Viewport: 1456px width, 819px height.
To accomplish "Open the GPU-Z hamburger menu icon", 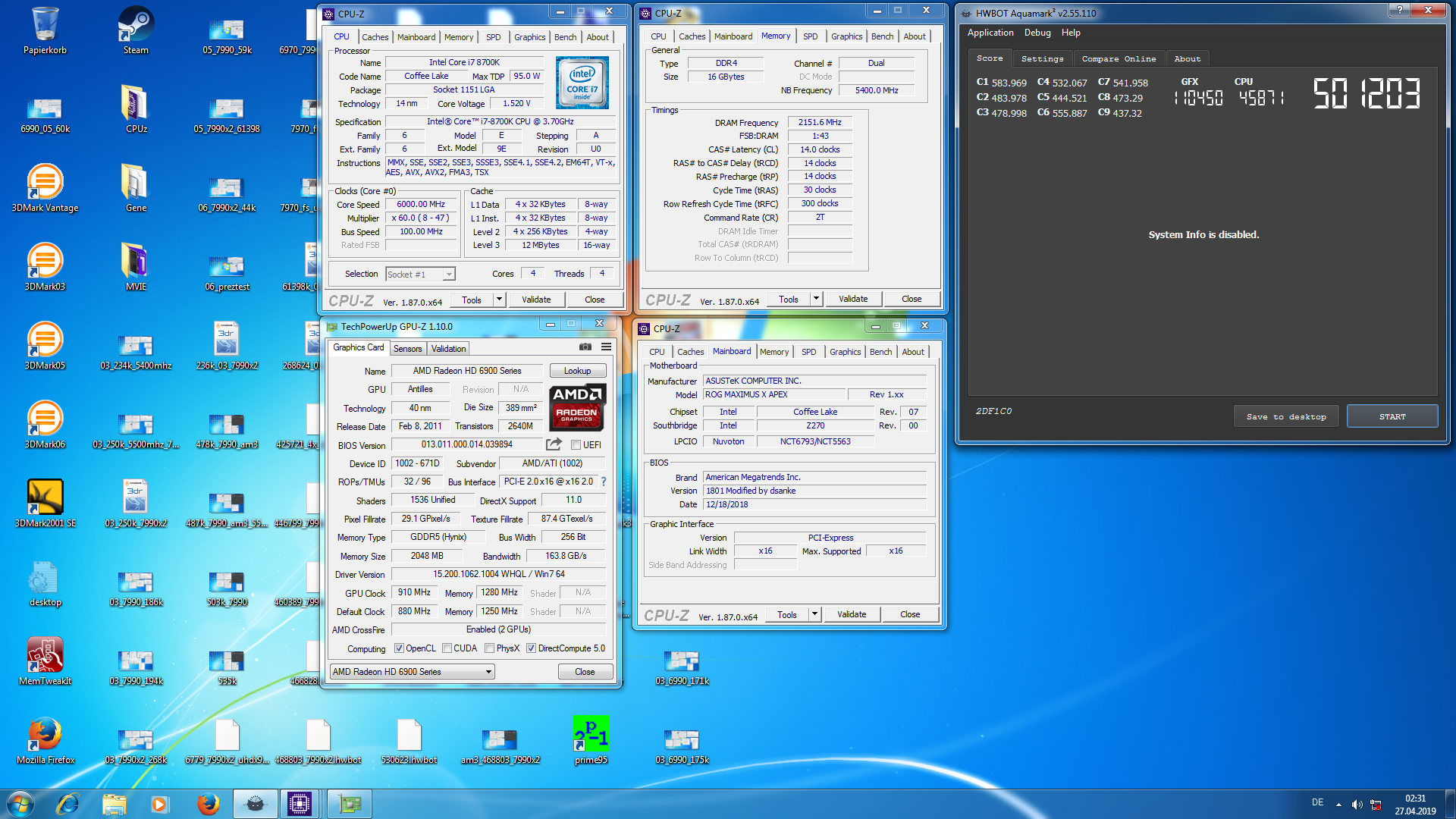I will click(x=606, y=347).
